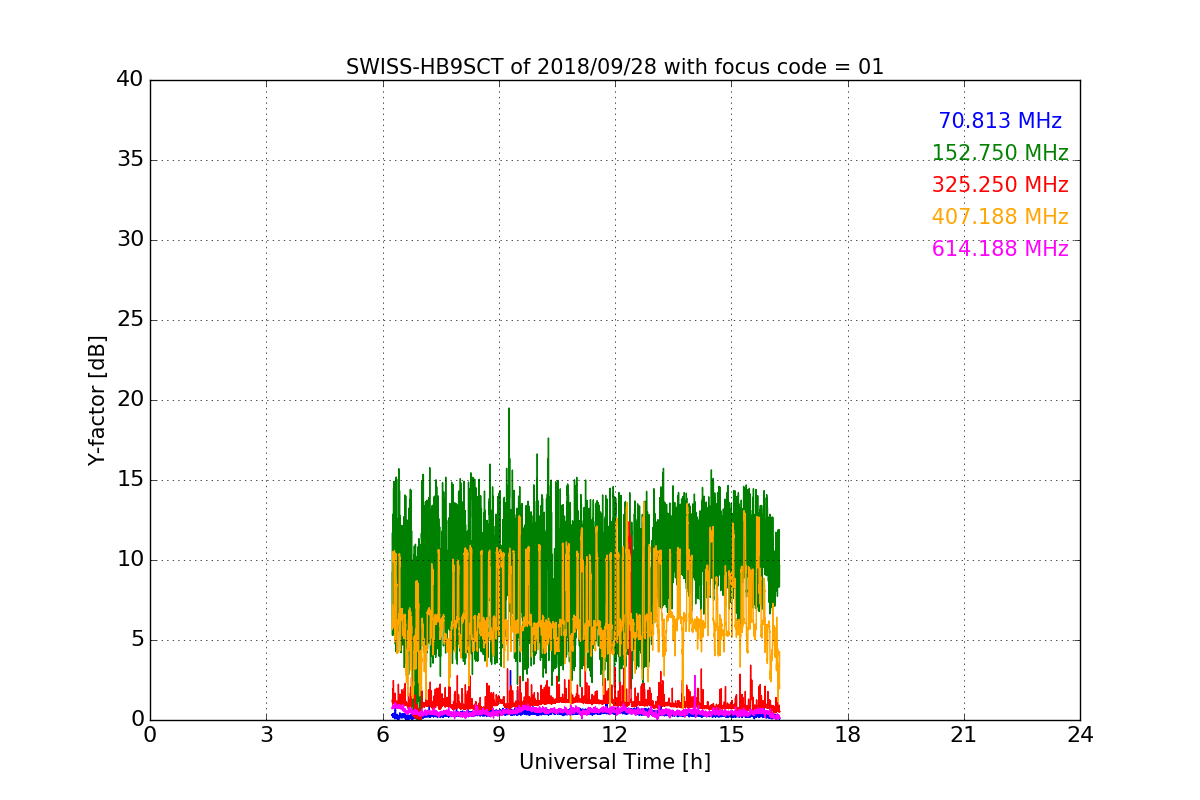
Task: Click the y-axis tick label 20
Action: coord(130,400)
